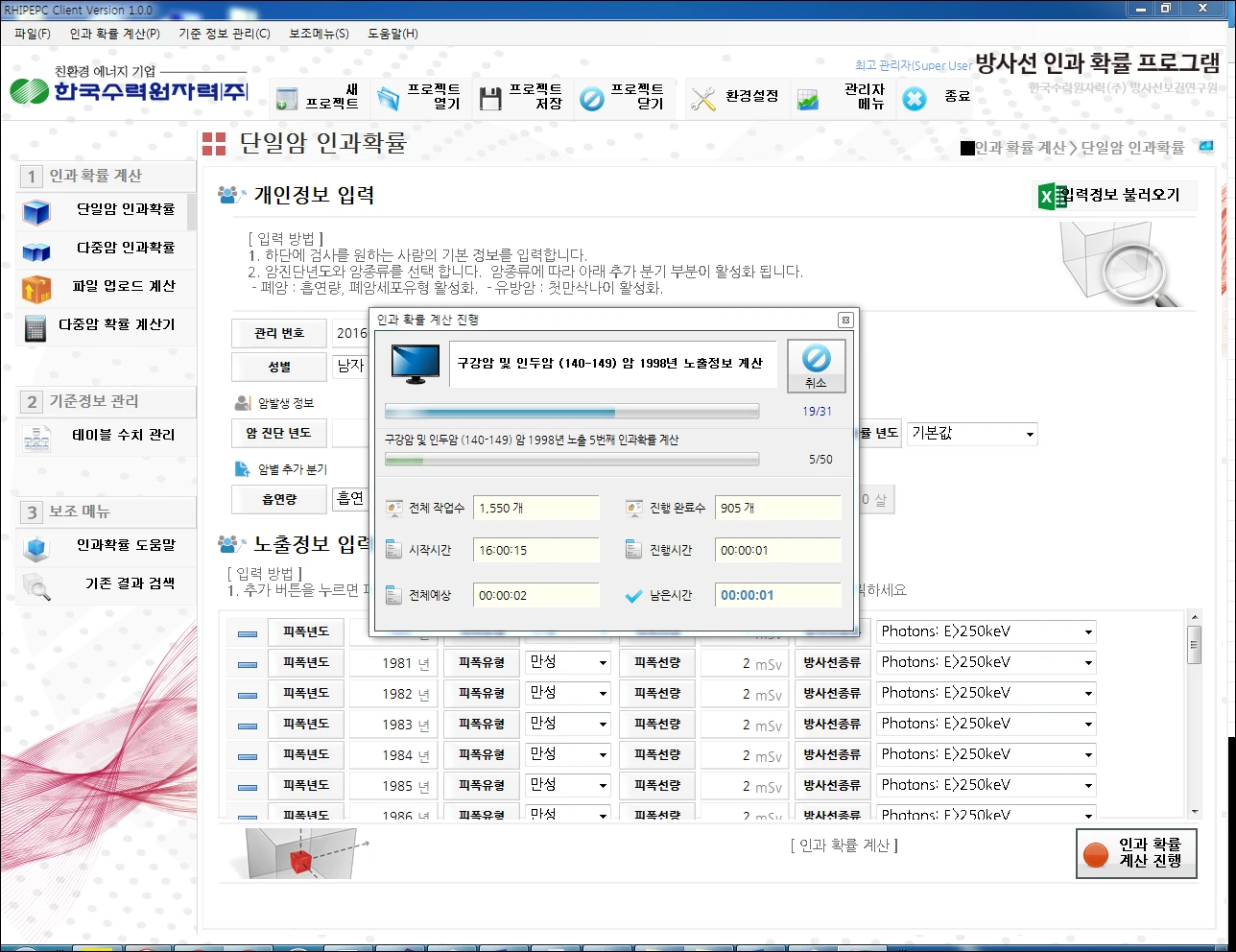Select 다중암 인과확률 cubes icon
Viewport: 1236px width, 952px height.
pyautogui.click(x=36, y=250)
